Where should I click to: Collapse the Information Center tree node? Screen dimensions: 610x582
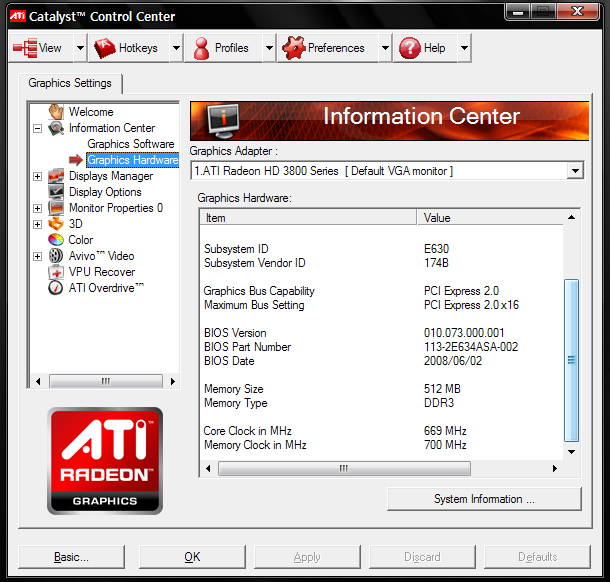[37, 128]
